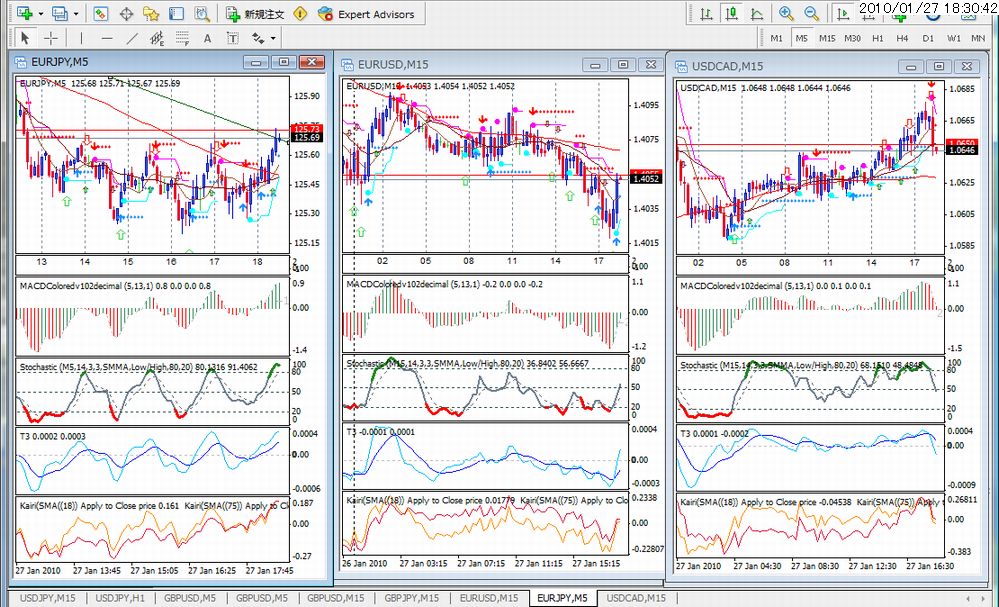The height and width of the screenshot is (607, 999).
Task: Click the 1.4052 price label in EURUSD chart
Action: (x=646, y=179)
